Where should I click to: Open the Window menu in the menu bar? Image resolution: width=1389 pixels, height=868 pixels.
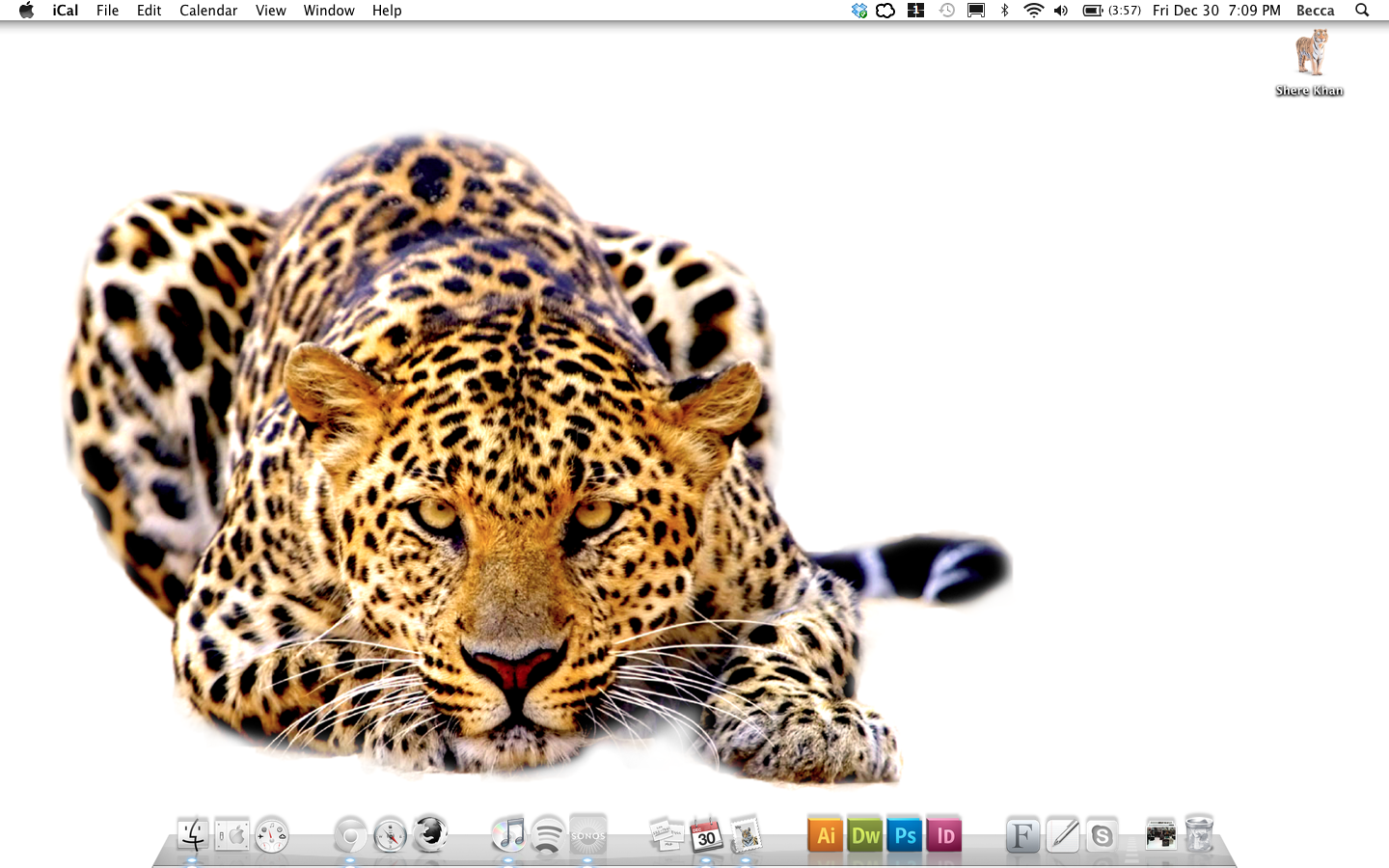coord(329,11)
